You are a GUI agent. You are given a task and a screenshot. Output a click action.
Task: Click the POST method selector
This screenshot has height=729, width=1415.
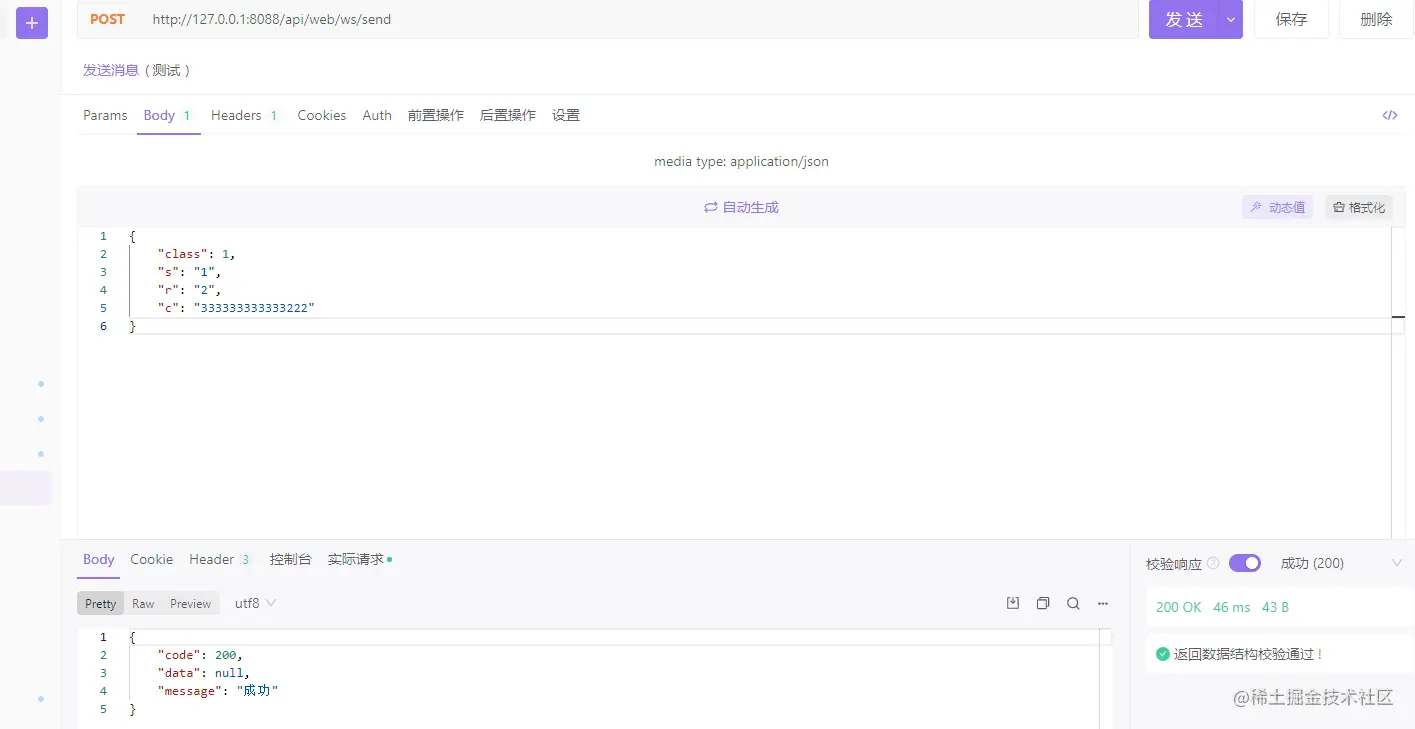click(x=107, y=18)
